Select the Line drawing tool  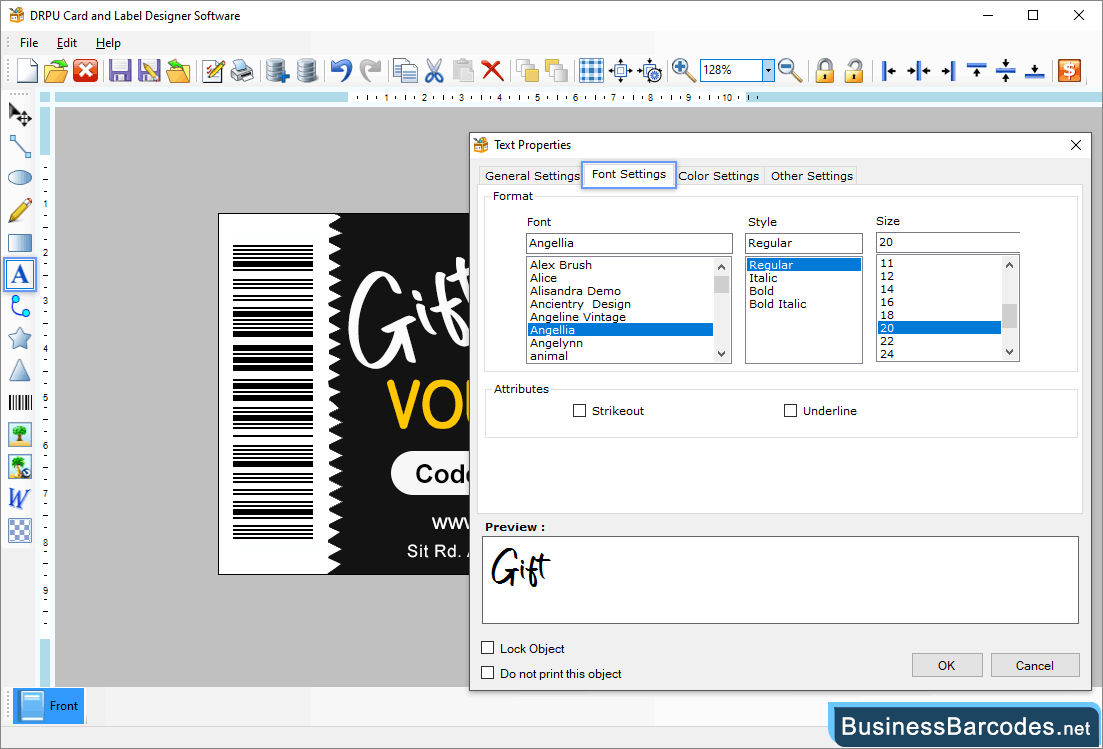pyautogui.click(x=20, y=146)
